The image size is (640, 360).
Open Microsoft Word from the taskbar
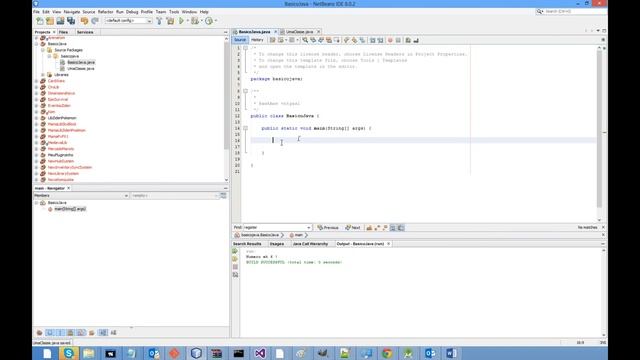click(x=451, y=353)
